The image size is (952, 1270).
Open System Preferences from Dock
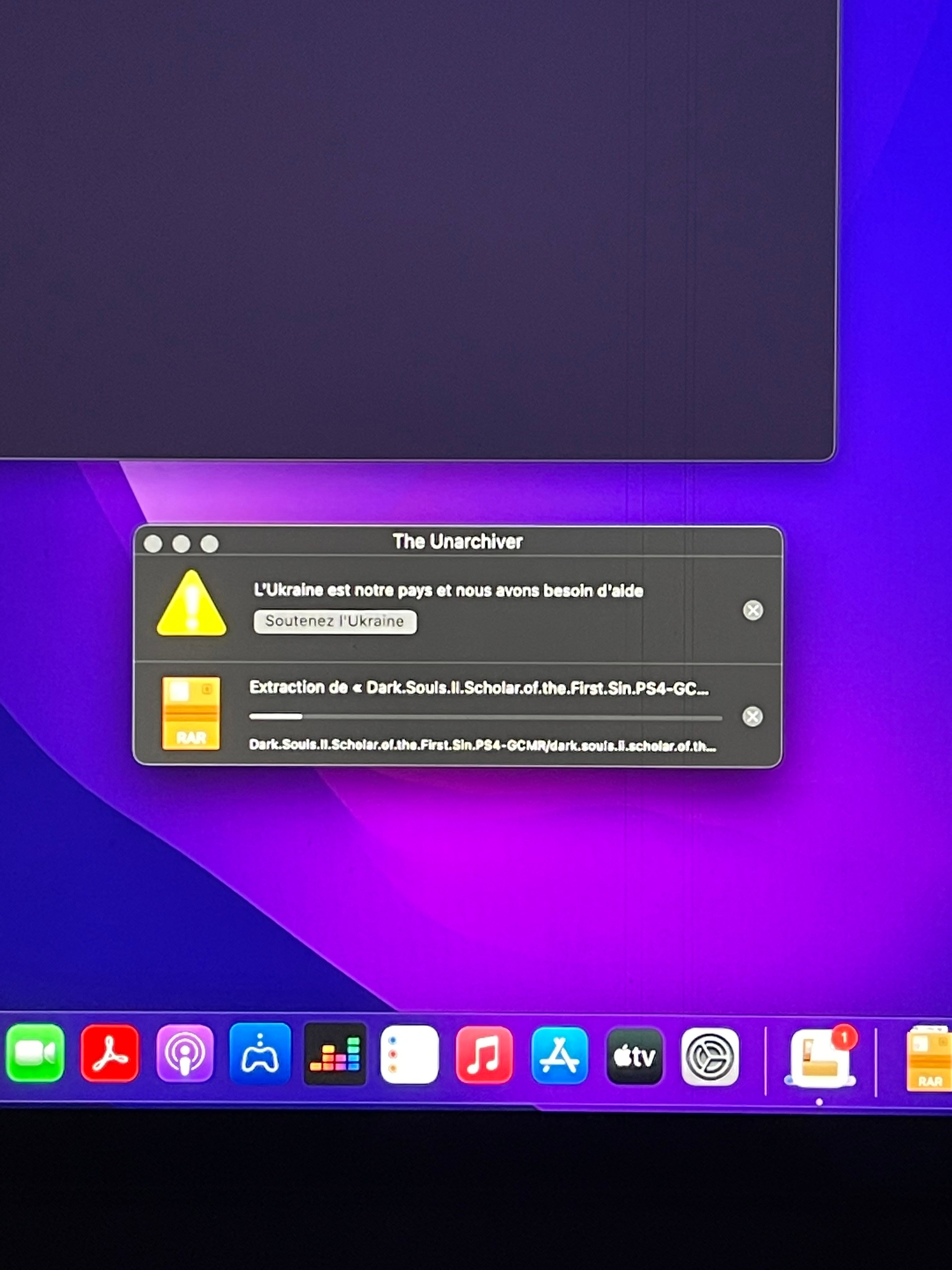[710, 1057]
